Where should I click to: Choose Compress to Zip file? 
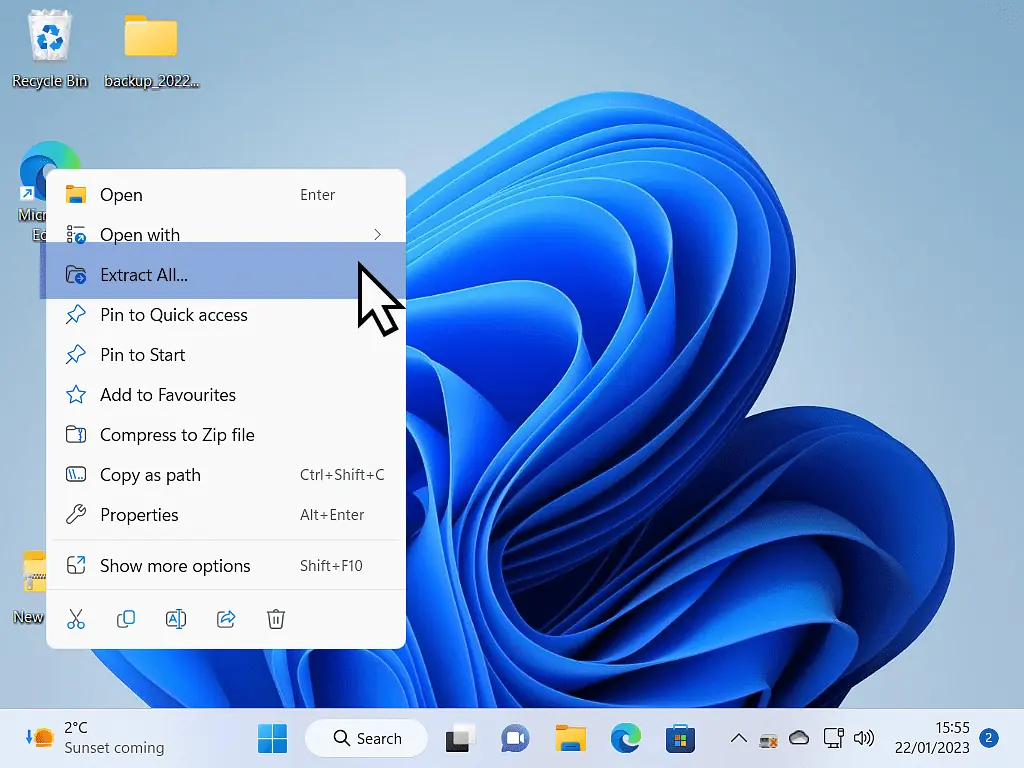pyautogui.click(x=177, y=434)
